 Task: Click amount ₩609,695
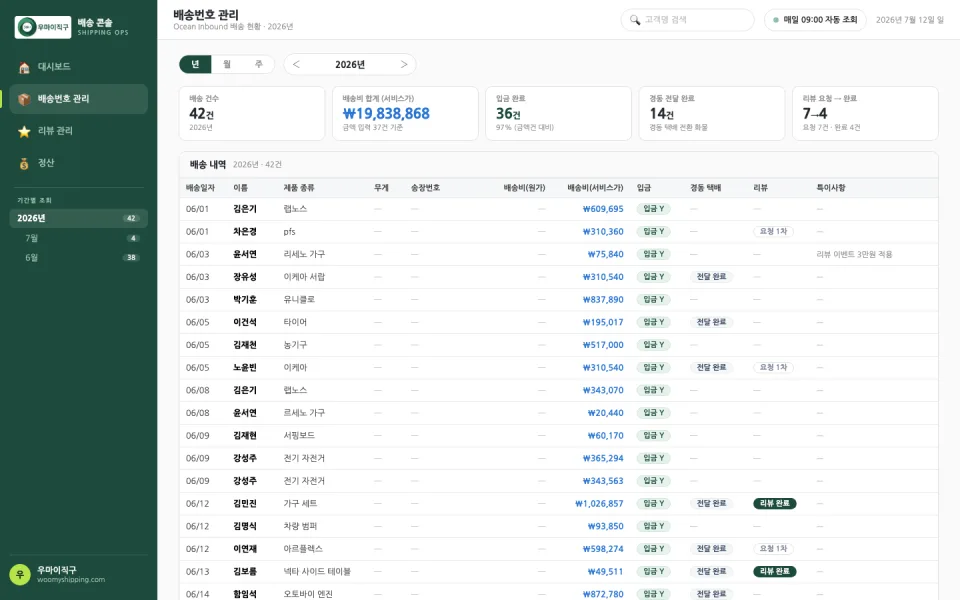click(x=603, y=209)
